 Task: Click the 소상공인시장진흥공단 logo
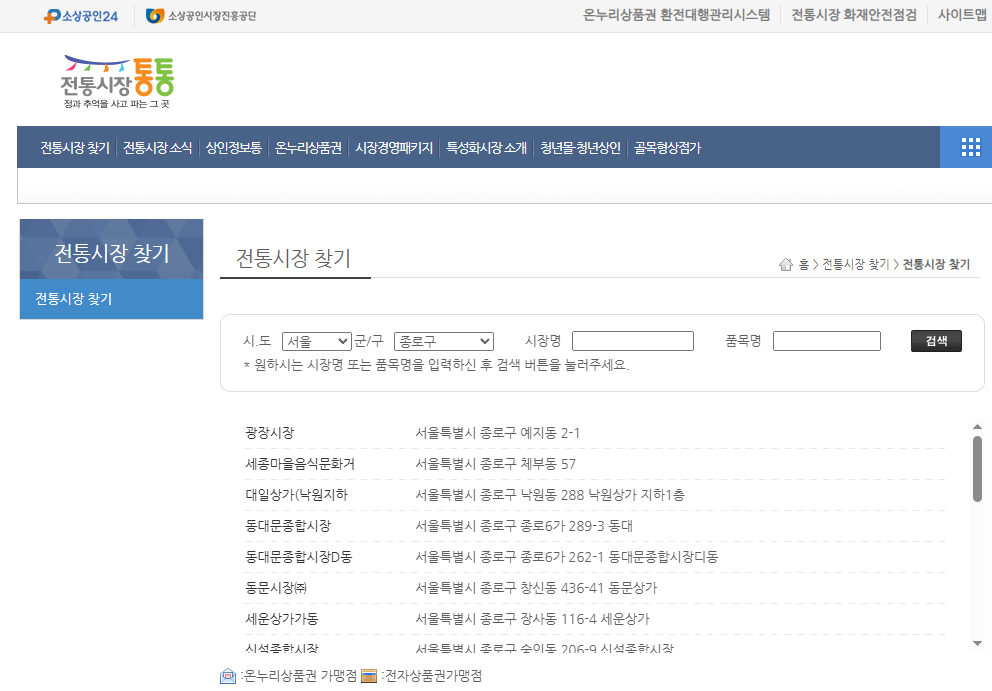[201, 16]
